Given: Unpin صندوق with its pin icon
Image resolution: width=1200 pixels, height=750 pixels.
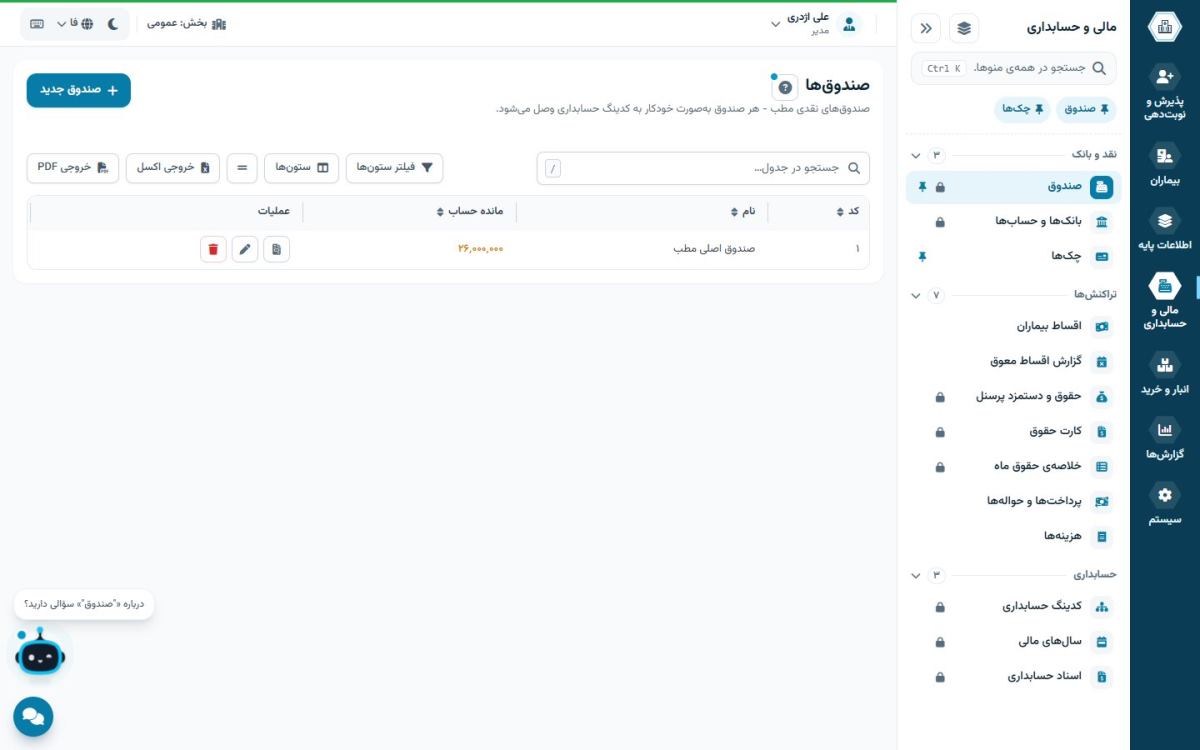Looking at the screenshot, I should click(922, 187).
